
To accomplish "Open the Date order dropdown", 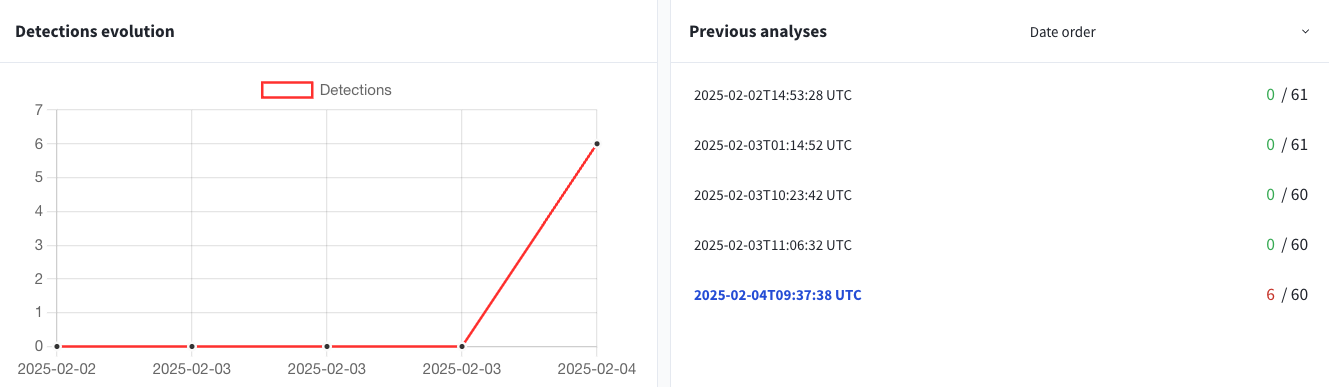I will pos(1169,32).
